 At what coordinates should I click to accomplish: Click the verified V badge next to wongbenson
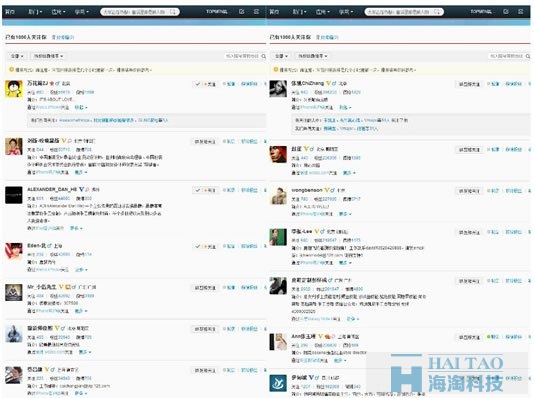[327, 190]
